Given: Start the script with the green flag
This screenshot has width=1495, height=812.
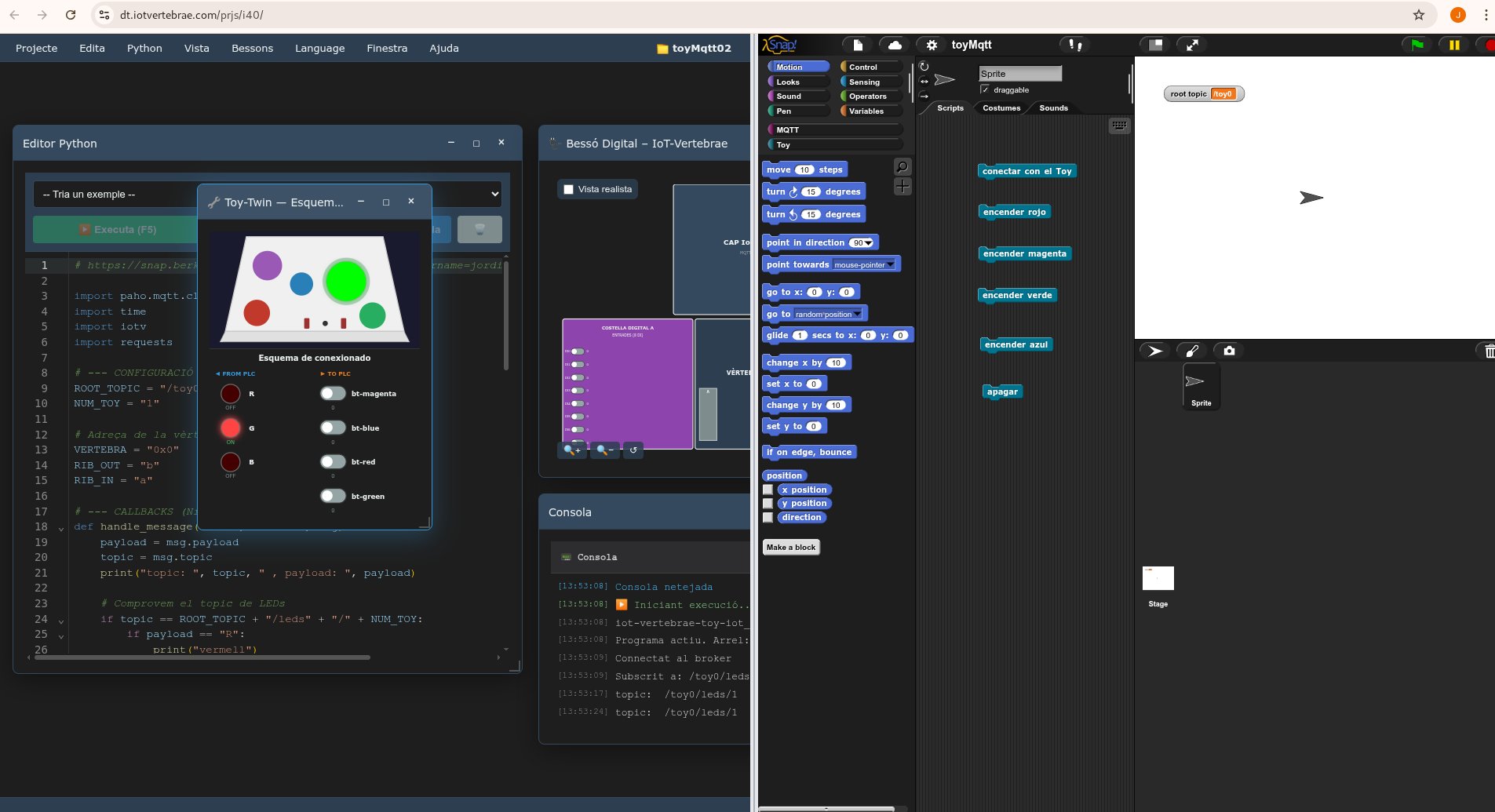Looking at the screenshot, I should tap(1417, 45).
